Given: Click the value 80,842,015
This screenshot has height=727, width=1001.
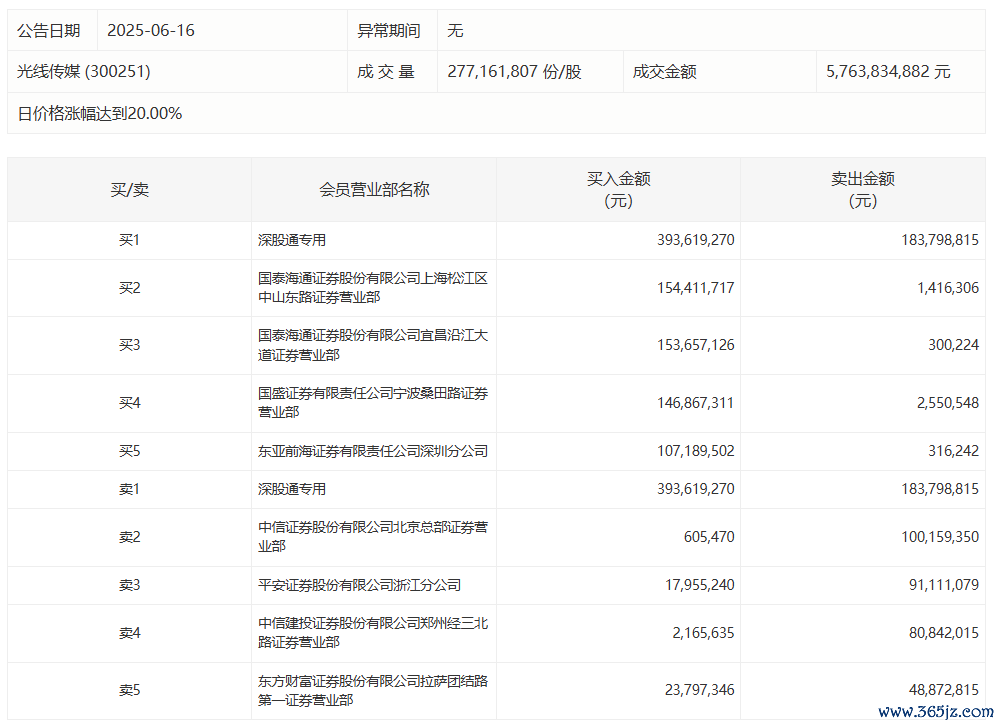Looking at the screenshot, I should click(x=944, y=633).
